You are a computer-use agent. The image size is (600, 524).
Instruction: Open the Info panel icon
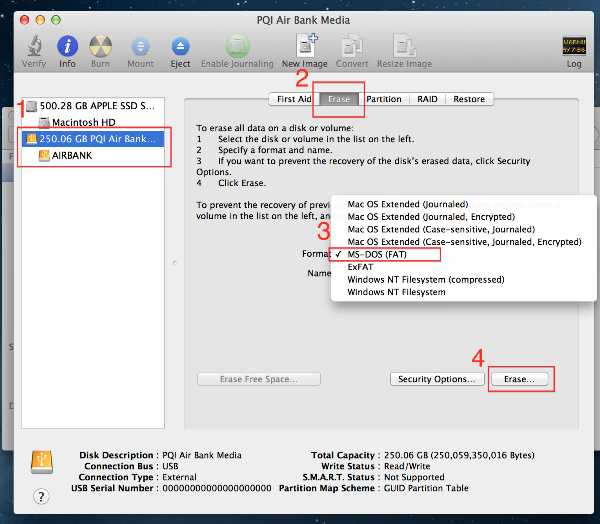(67, 46)
